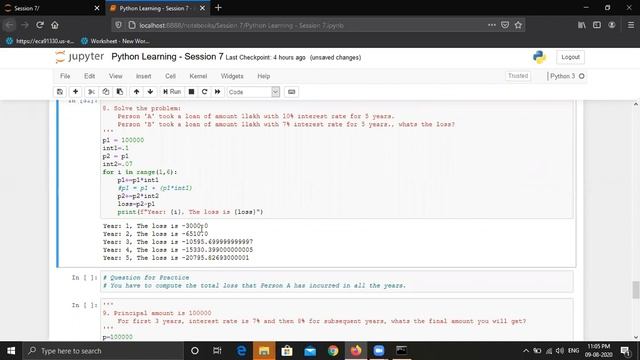
Task: Click the Jupyter logo
Action: (x=80, y=57)
